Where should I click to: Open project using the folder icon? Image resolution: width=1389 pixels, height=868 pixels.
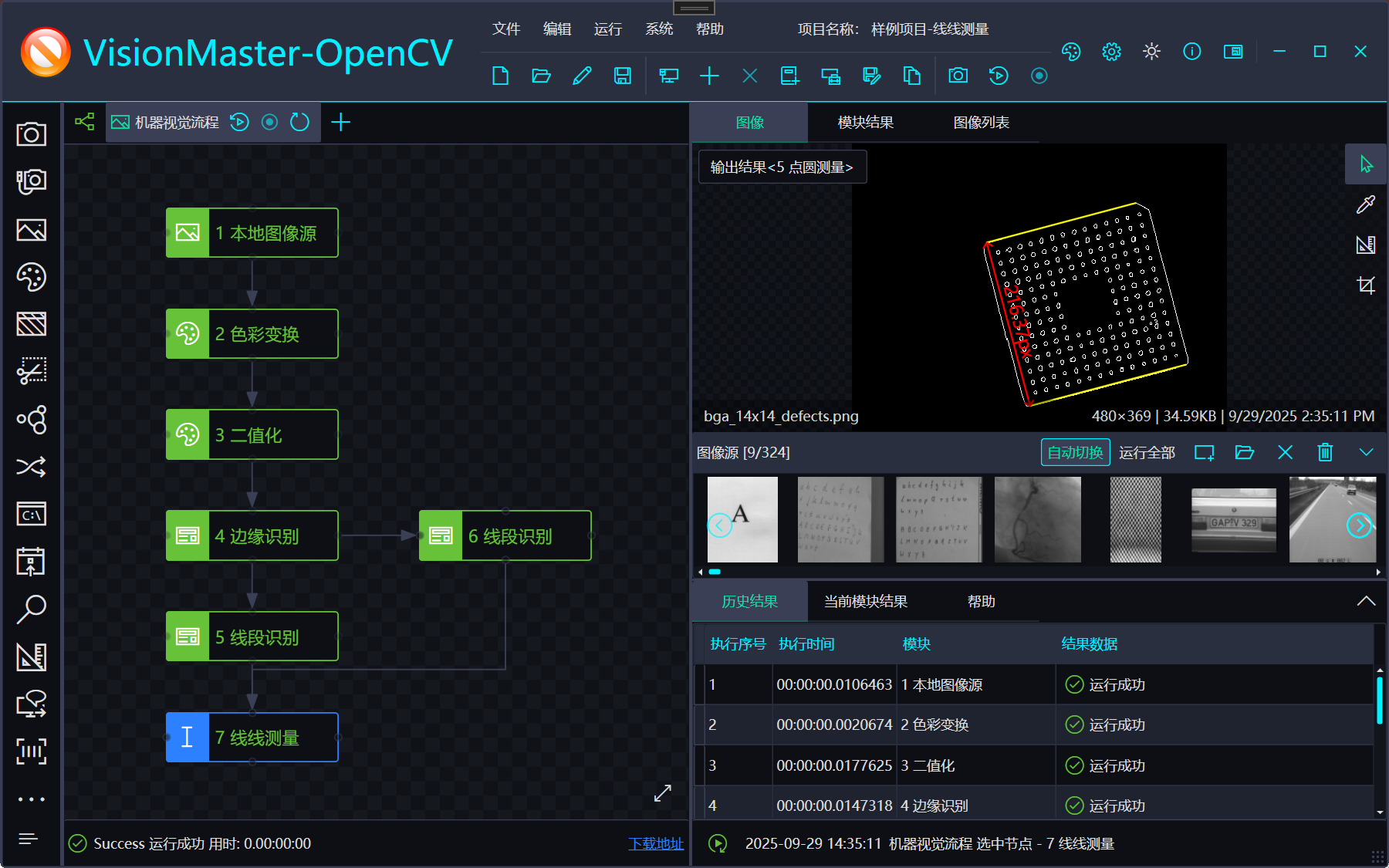coord(541,76)
